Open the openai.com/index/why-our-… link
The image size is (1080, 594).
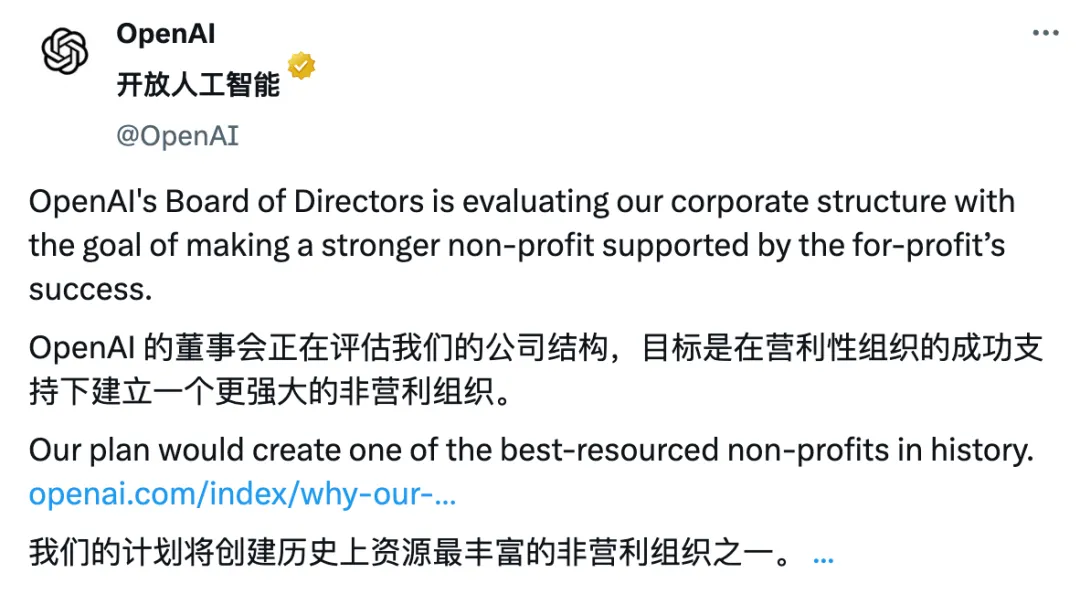point(242,494)
